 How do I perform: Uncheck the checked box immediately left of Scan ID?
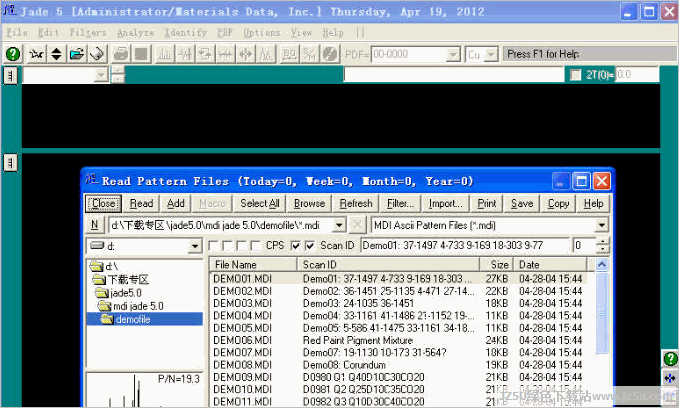[310, 246]
